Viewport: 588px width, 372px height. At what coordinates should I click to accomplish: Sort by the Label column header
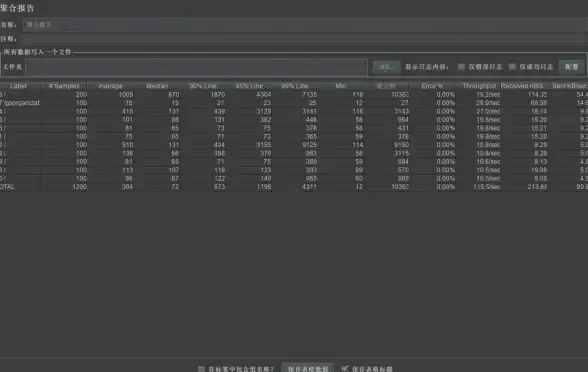(x=18, y=86)
